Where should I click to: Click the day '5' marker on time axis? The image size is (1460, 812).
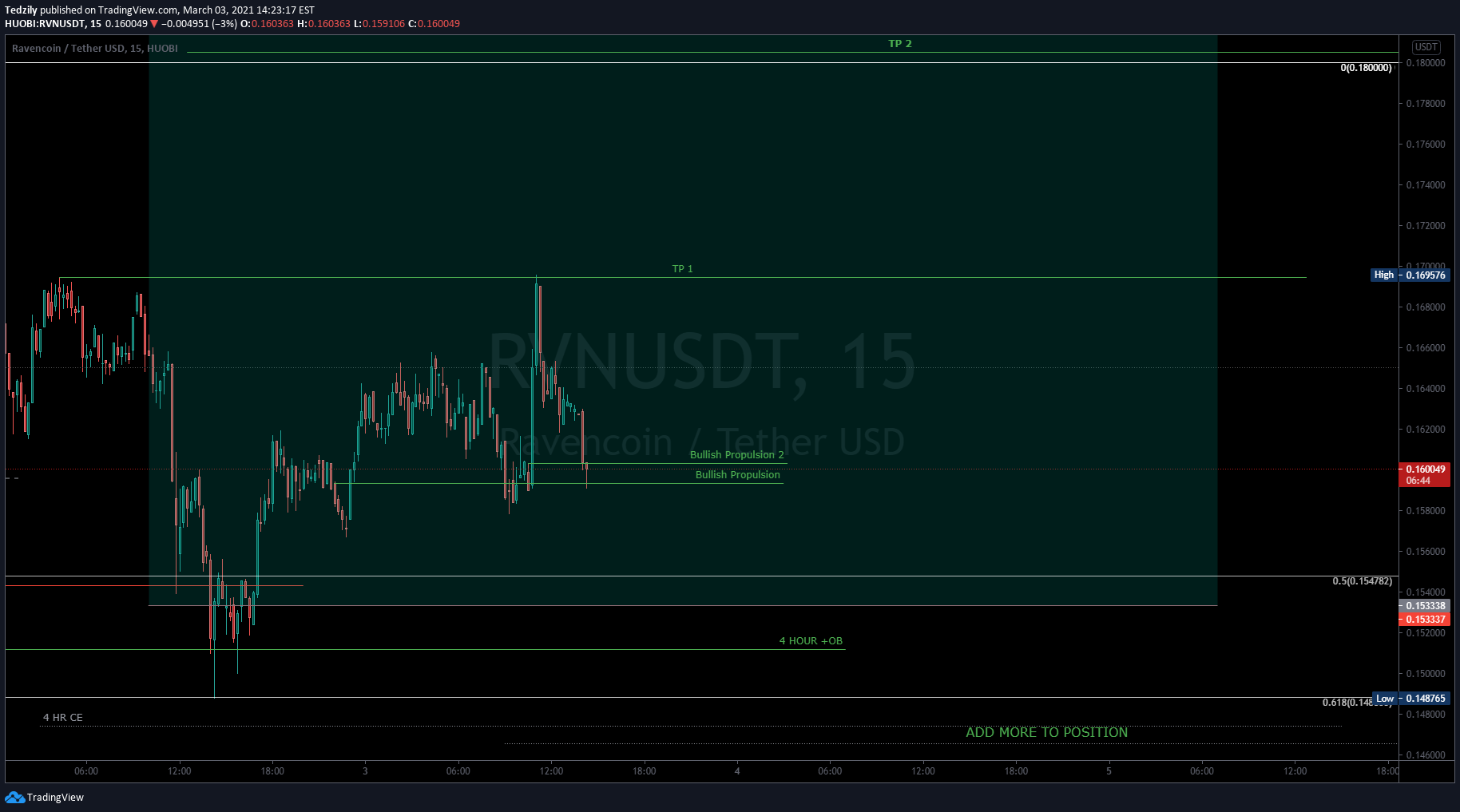pyautogui.click(x=1109, y=771)
